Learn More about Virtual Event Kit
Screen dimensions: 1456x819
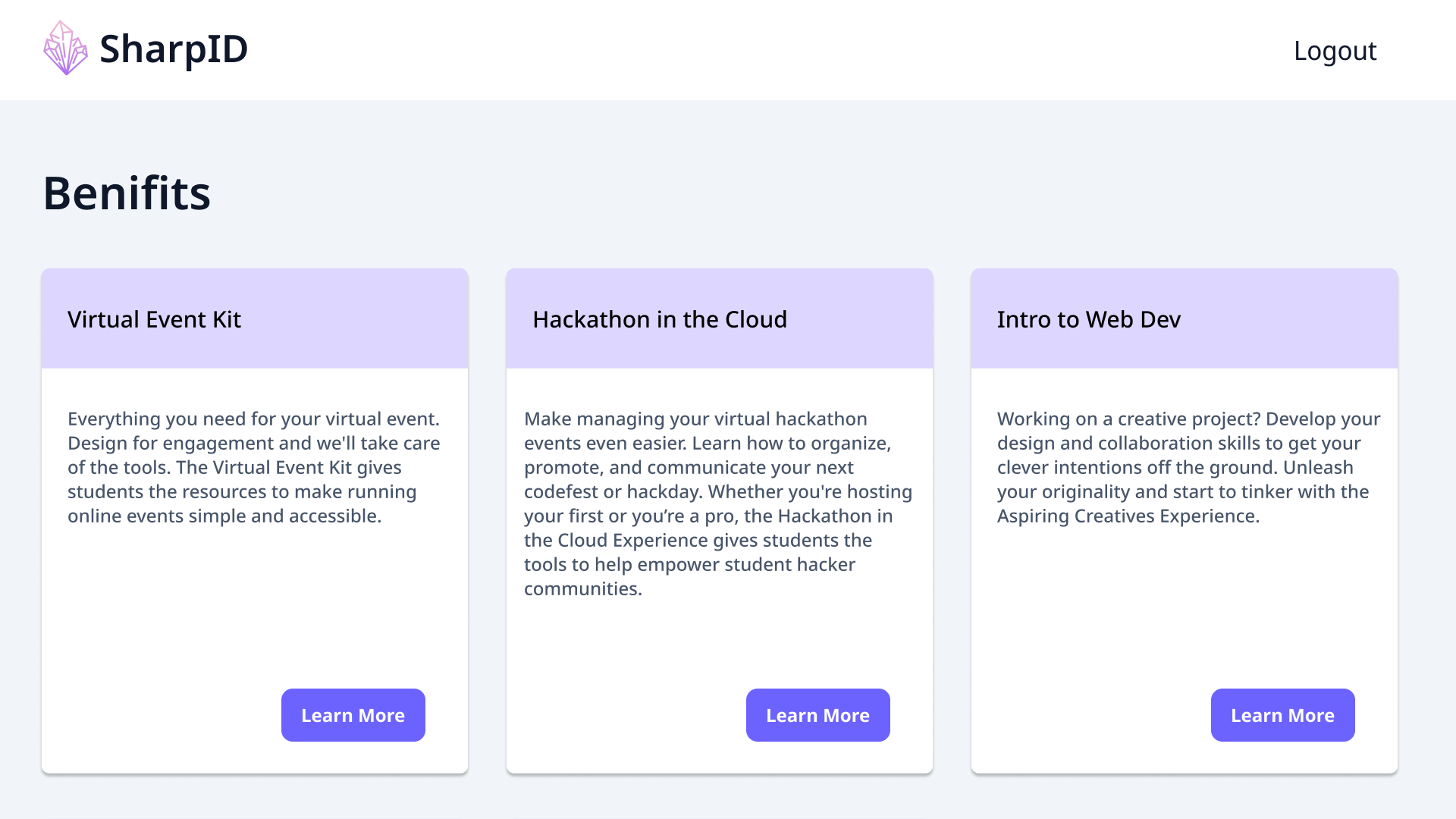coord(353,715)
